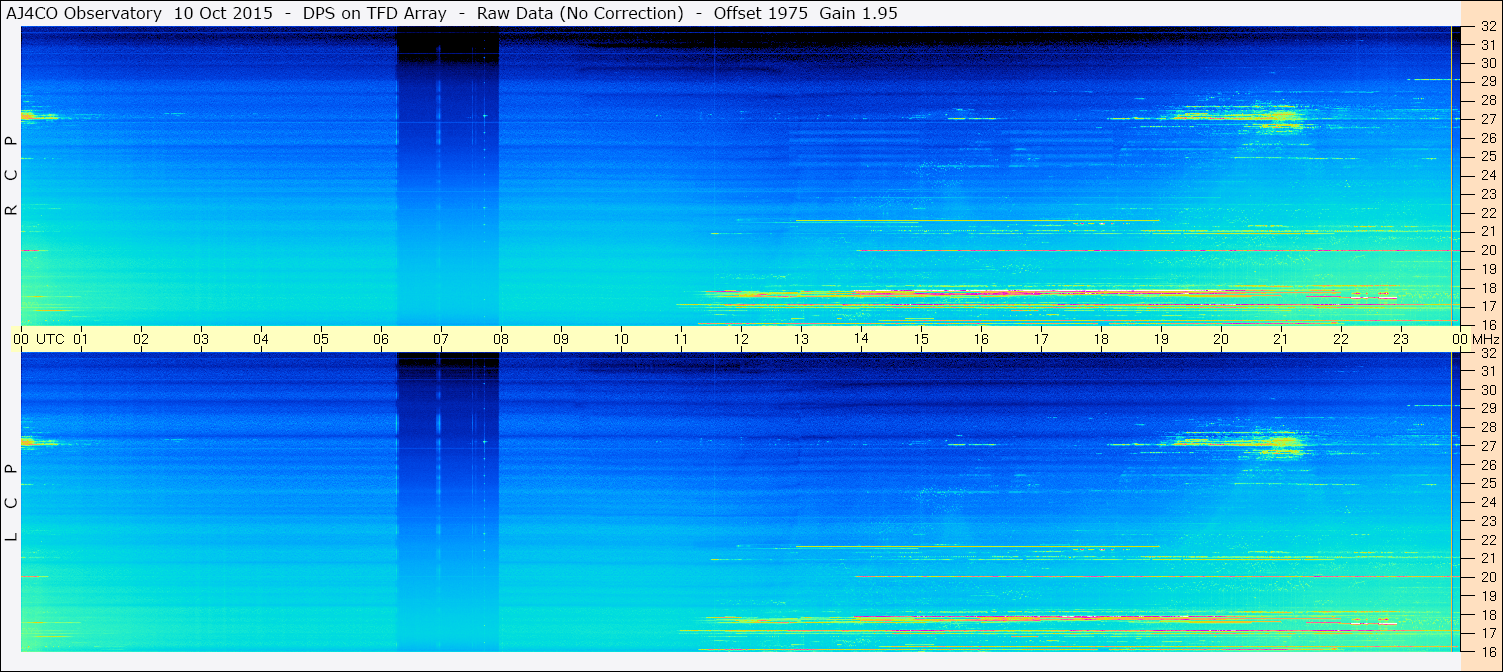Pick hour marker 16 on the time axis

click(x=981, y=339)
